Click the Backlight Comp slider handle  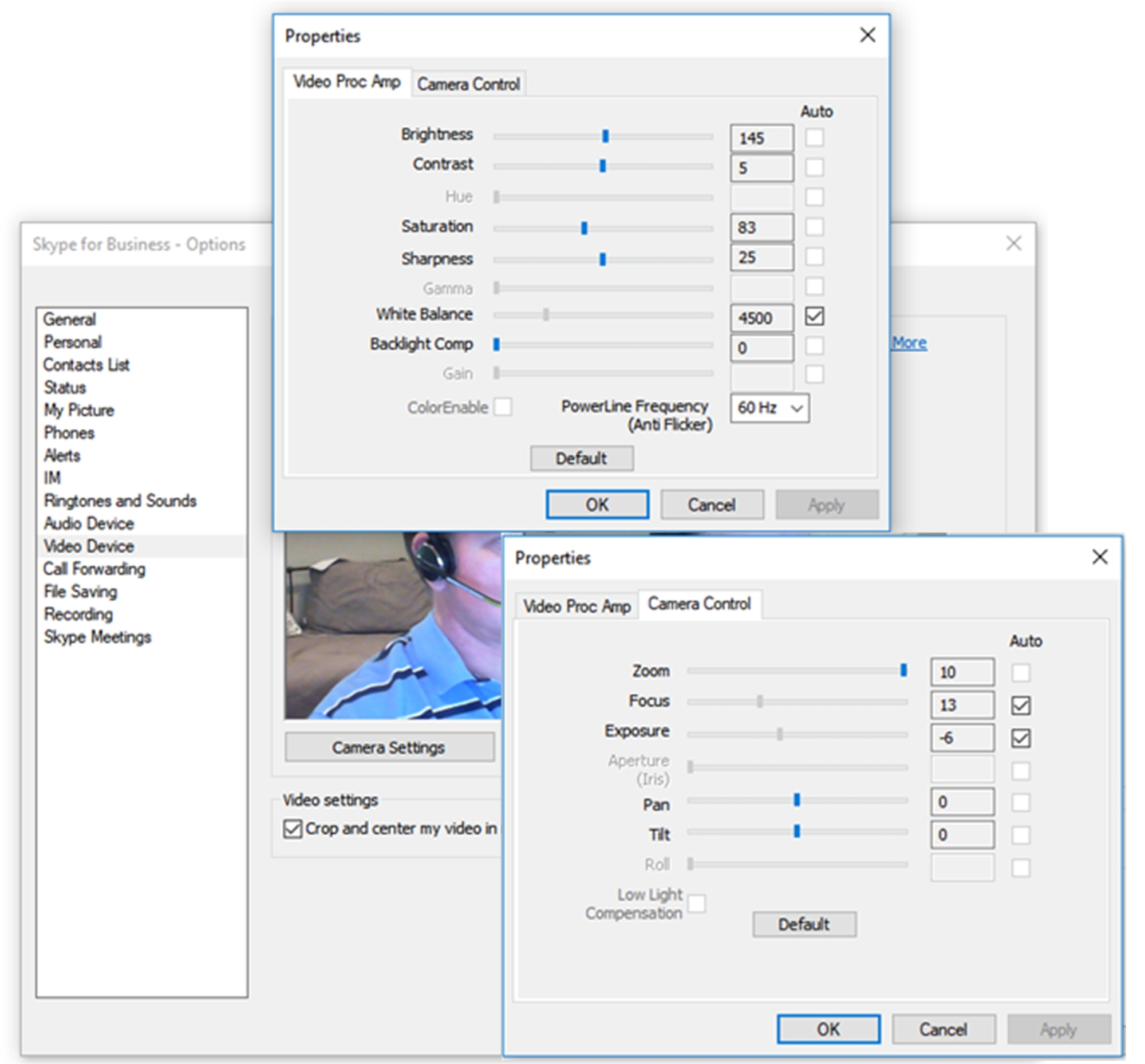[x=496, y=344]
